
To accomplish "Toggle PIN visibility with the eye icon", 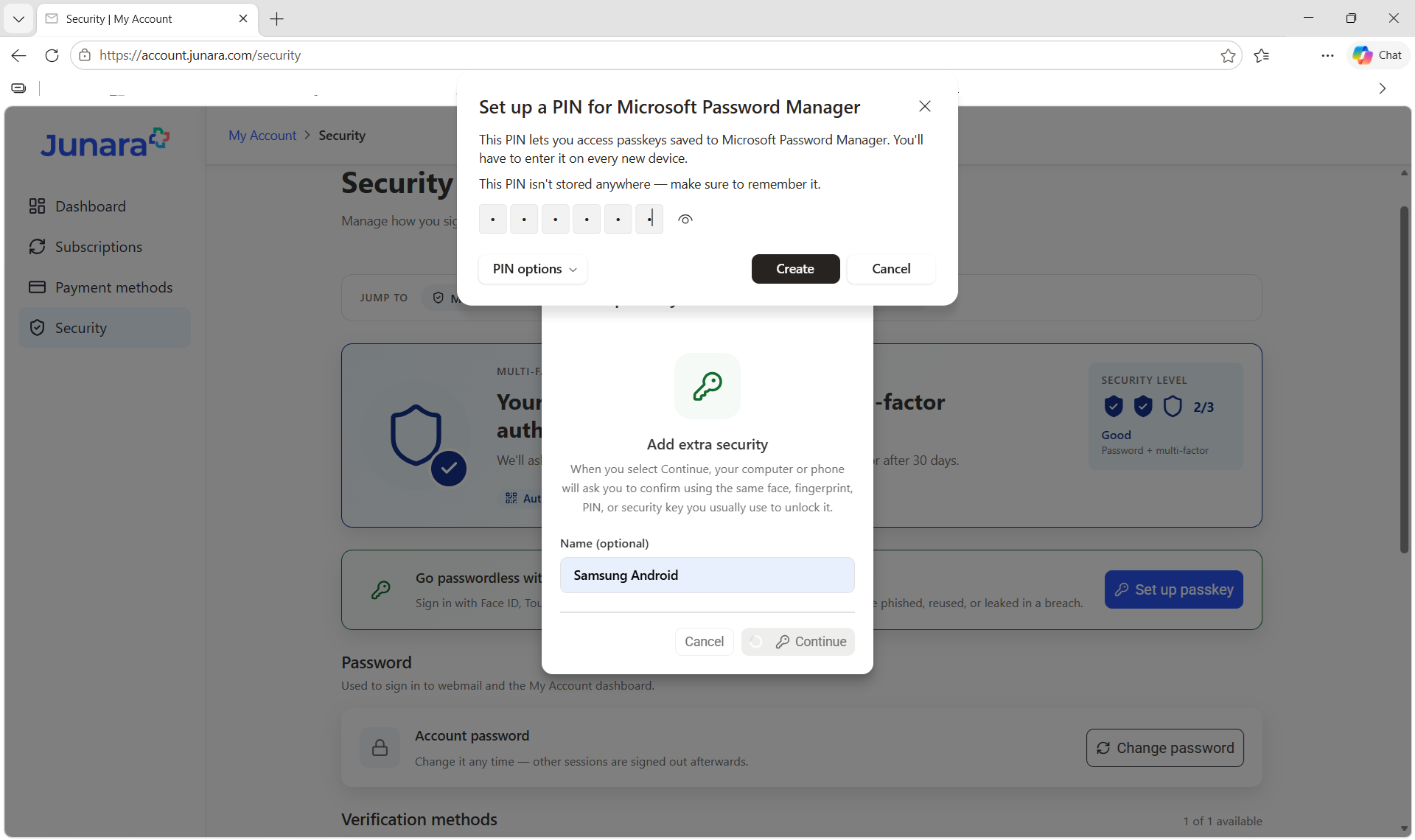I will [x=685, y=220].
